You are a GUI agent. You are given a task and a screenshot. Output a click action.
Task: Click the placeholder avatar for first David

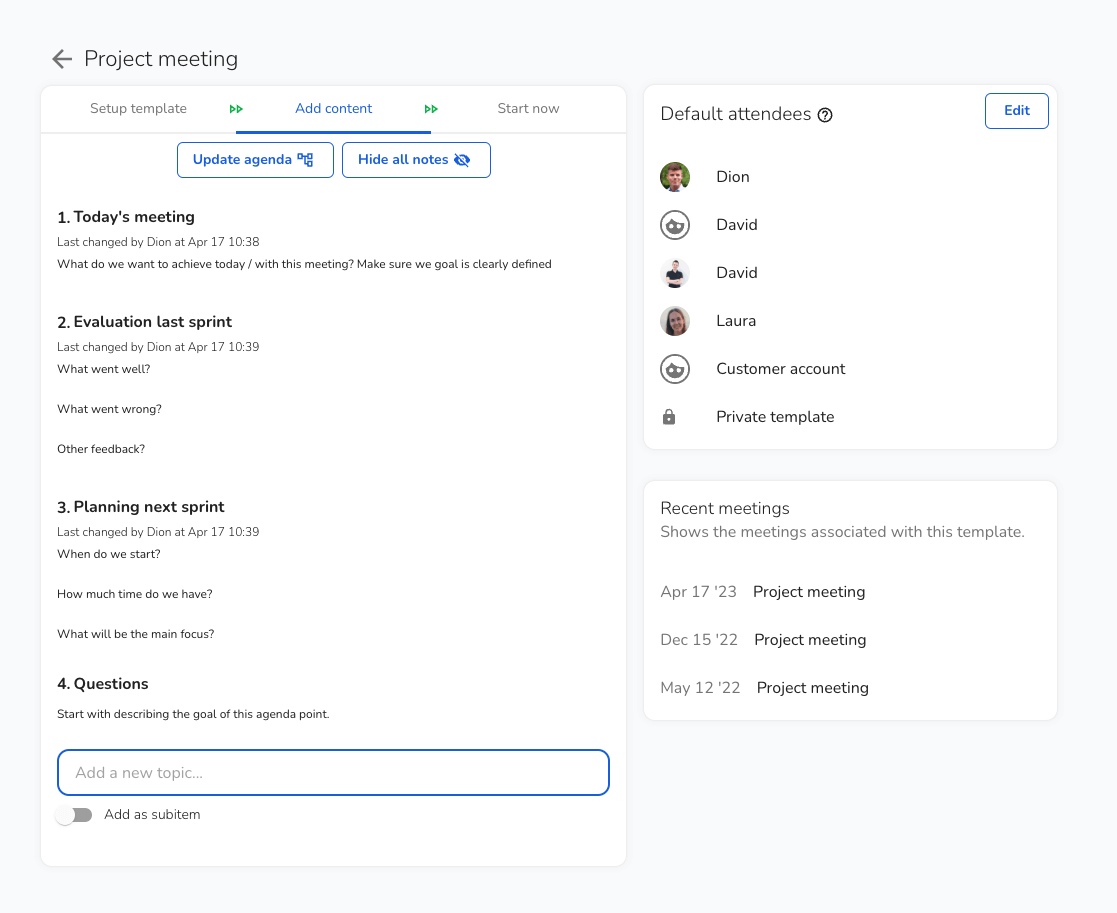(x=675, y=225)
